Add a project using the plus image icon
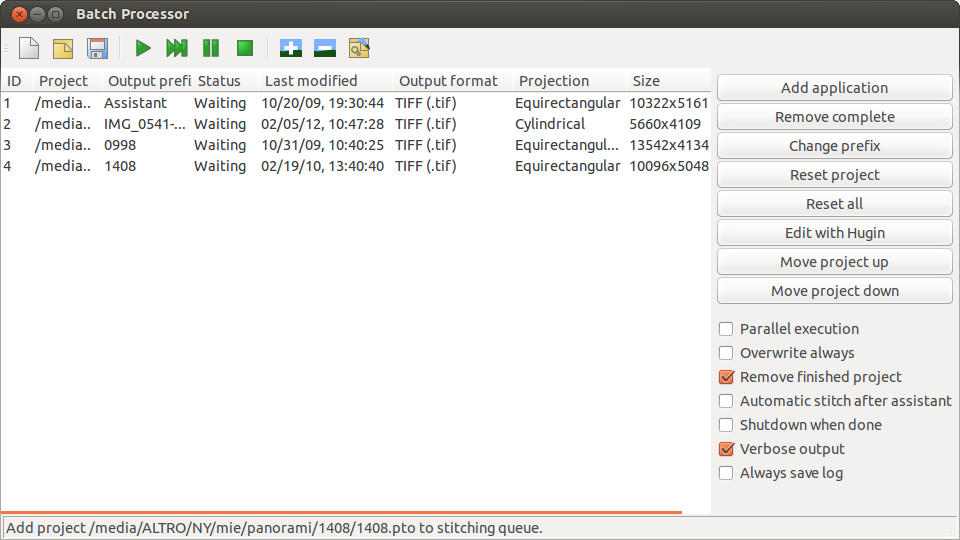Screen dimensions: 960x540 [x=291, y=48]
